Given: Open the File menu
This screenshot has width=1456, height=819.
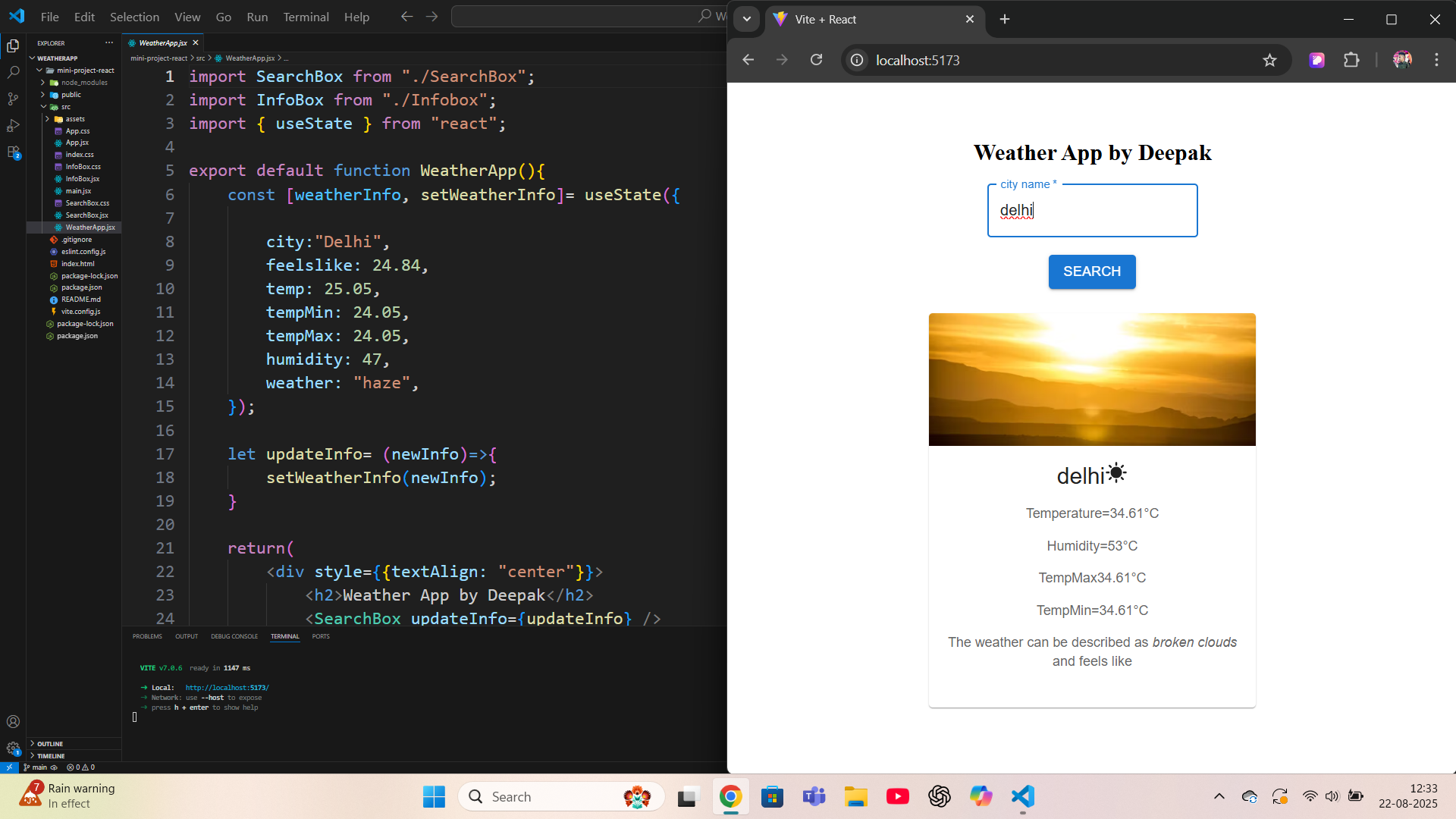Looking at the screenshot, I should click(50, 17).
